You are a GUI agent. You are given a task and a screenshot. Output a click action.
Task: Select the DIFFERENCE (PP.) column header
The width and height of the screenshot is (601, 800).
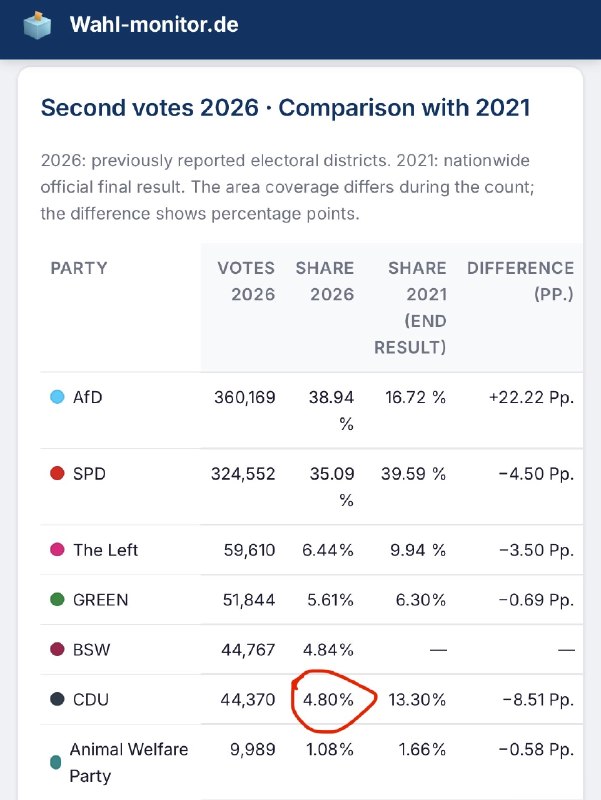pyautogui.click(x=520, y=281)
